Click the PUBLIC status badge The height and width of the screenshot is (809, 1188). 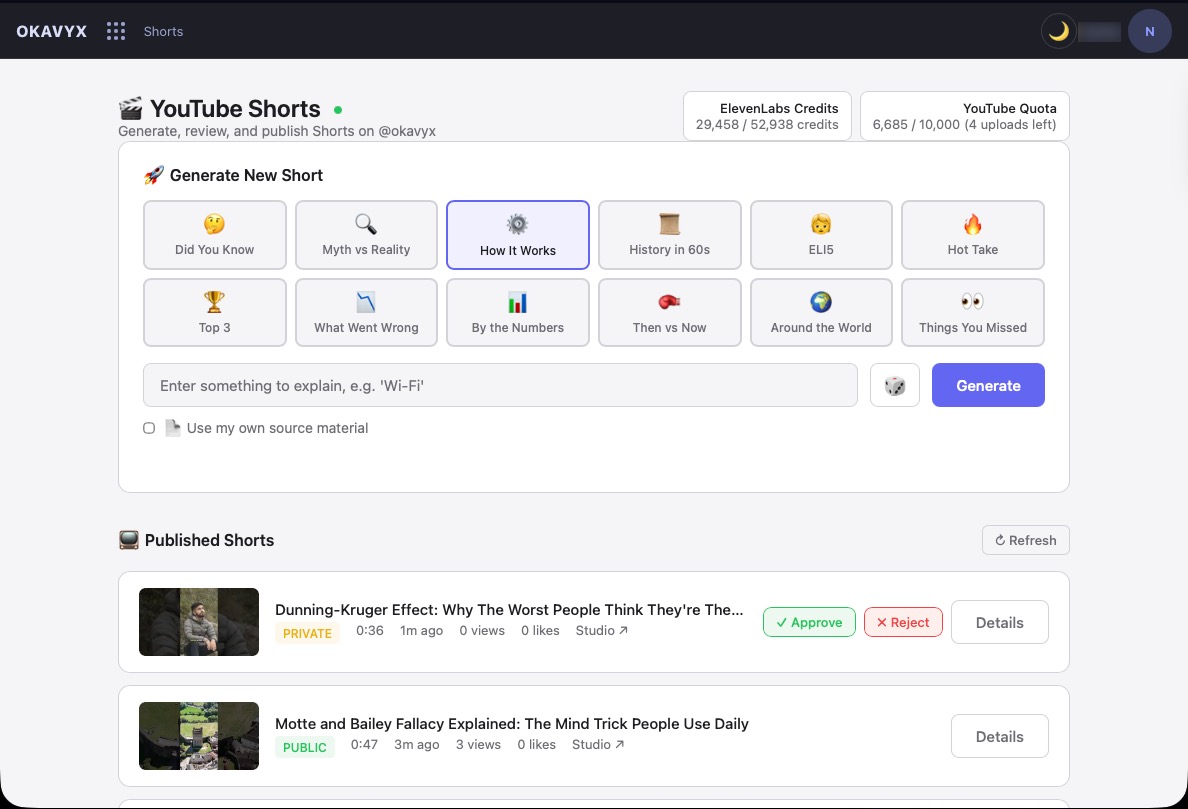[x=305, y=747]
